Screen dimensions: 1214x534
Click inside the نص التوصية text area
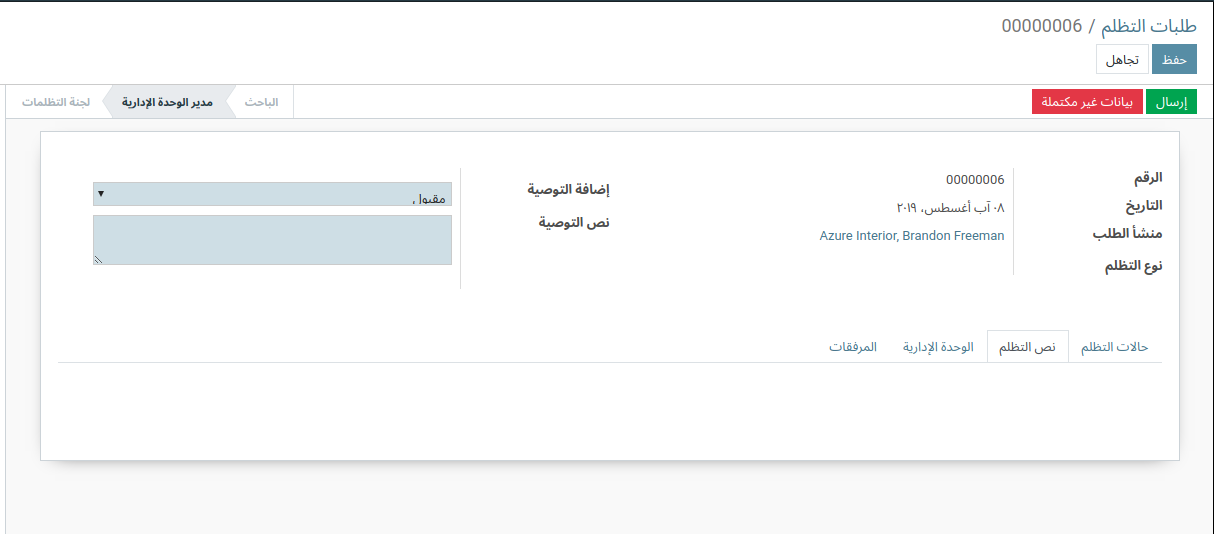272,240
